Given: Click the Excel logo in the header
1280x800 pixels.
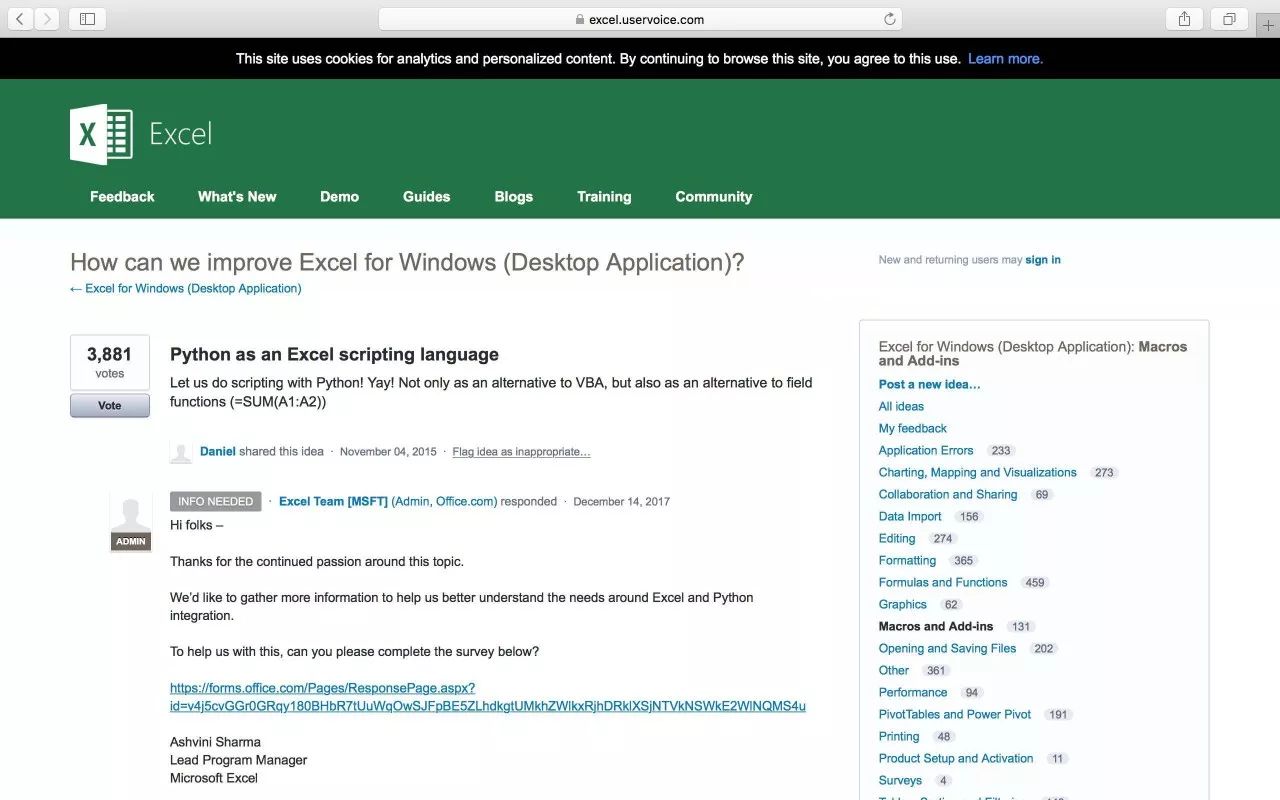Looking at the screenshot, I should point(141,134).
